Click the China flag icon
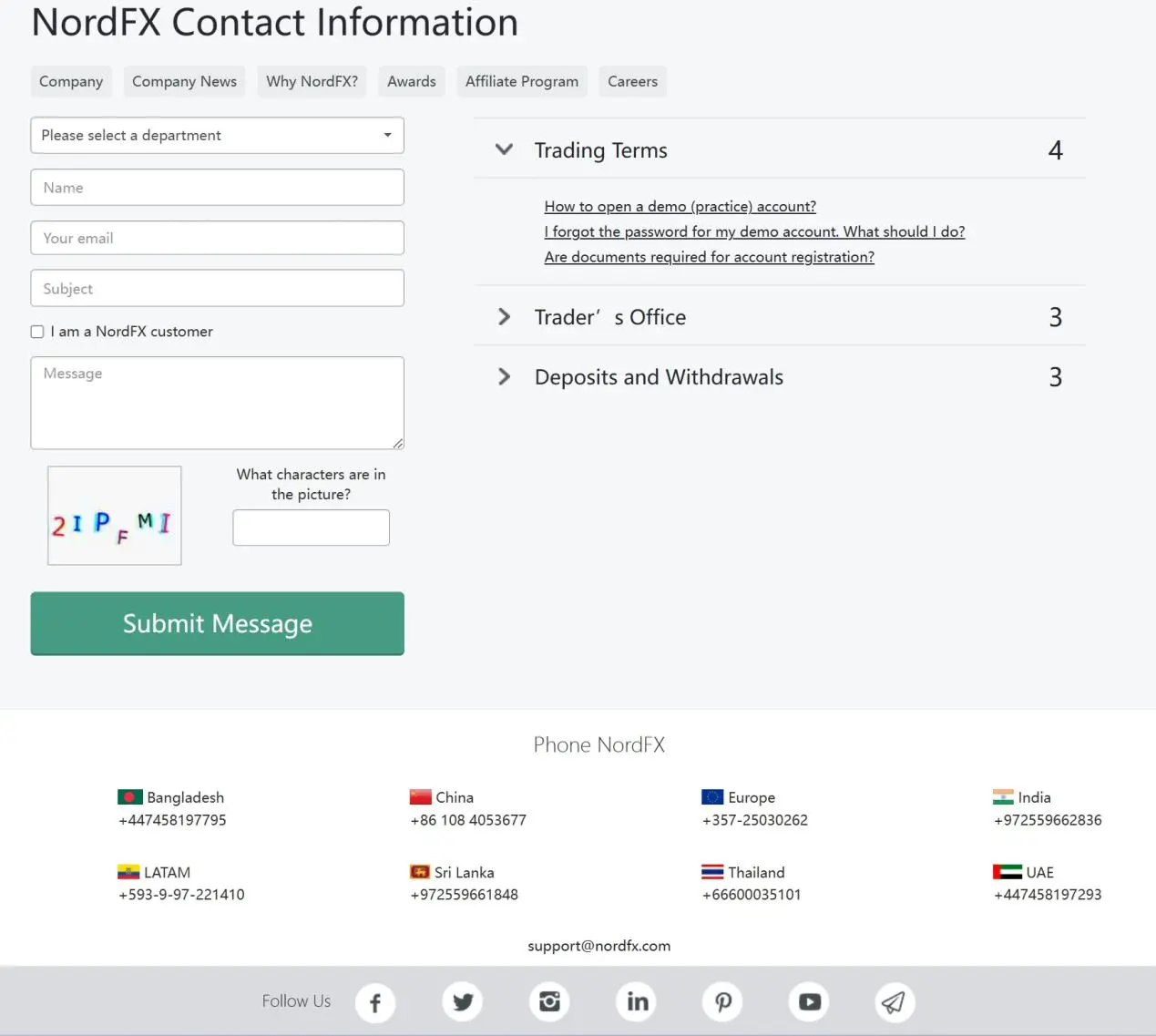The image size is (1156, 1036). (421, 797)
